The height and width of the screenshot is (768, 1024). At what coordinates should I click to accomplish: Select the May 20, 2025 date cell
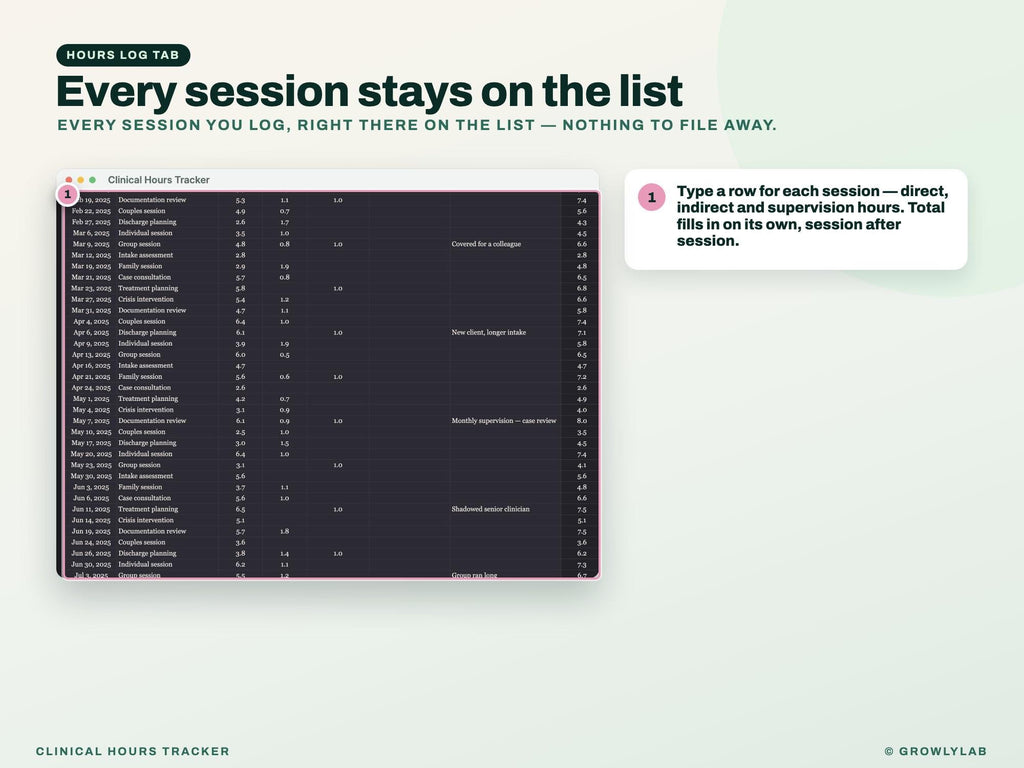[x=91, y=455]
